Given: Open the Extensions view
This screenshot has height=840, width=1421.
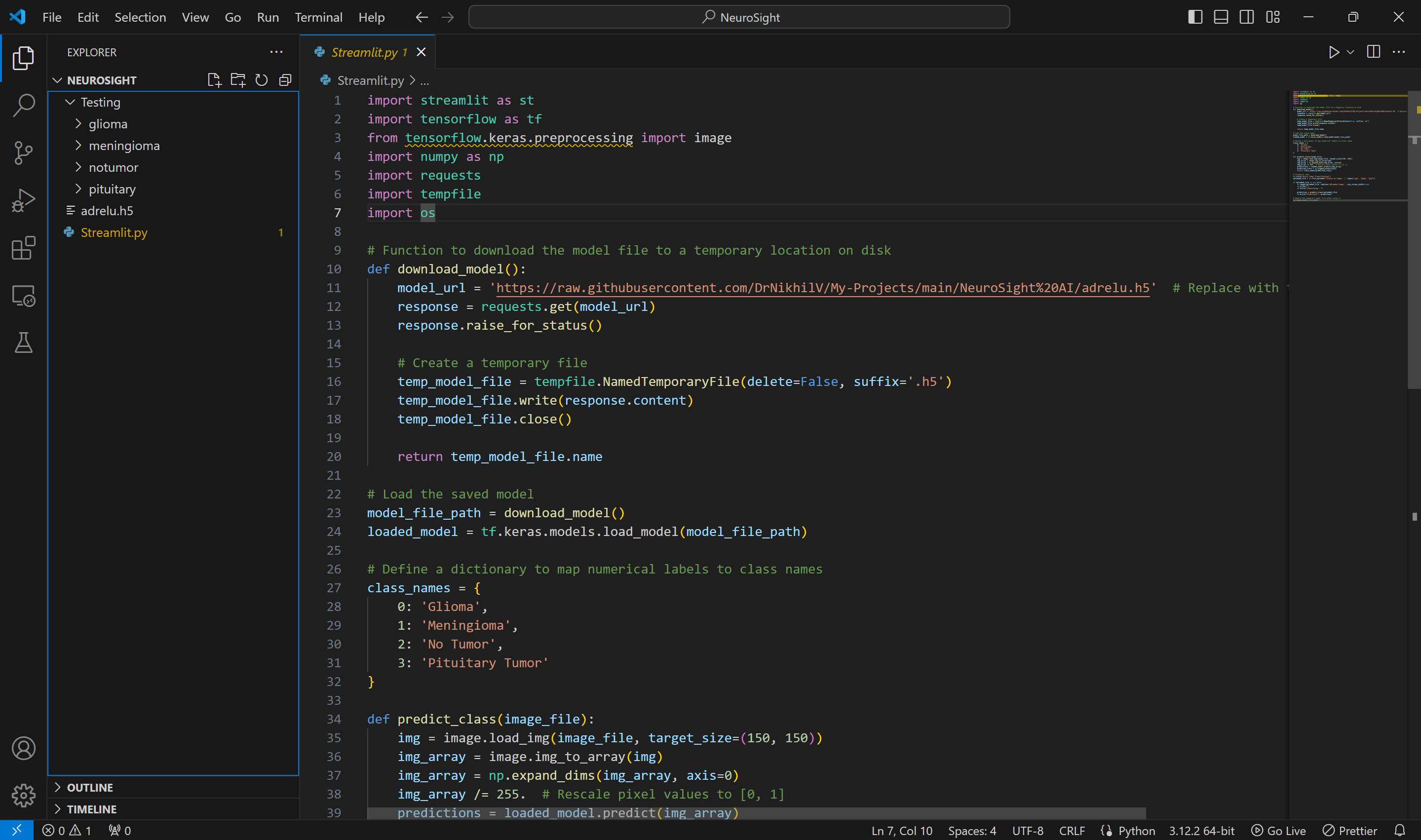Looking at the screenshot, I should (23, 248).
